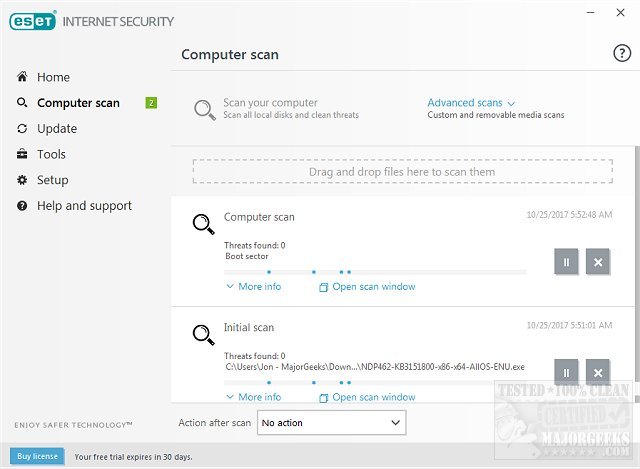Pause the Initial scan
Screen dimensions: 640x469
pos(566,372)
